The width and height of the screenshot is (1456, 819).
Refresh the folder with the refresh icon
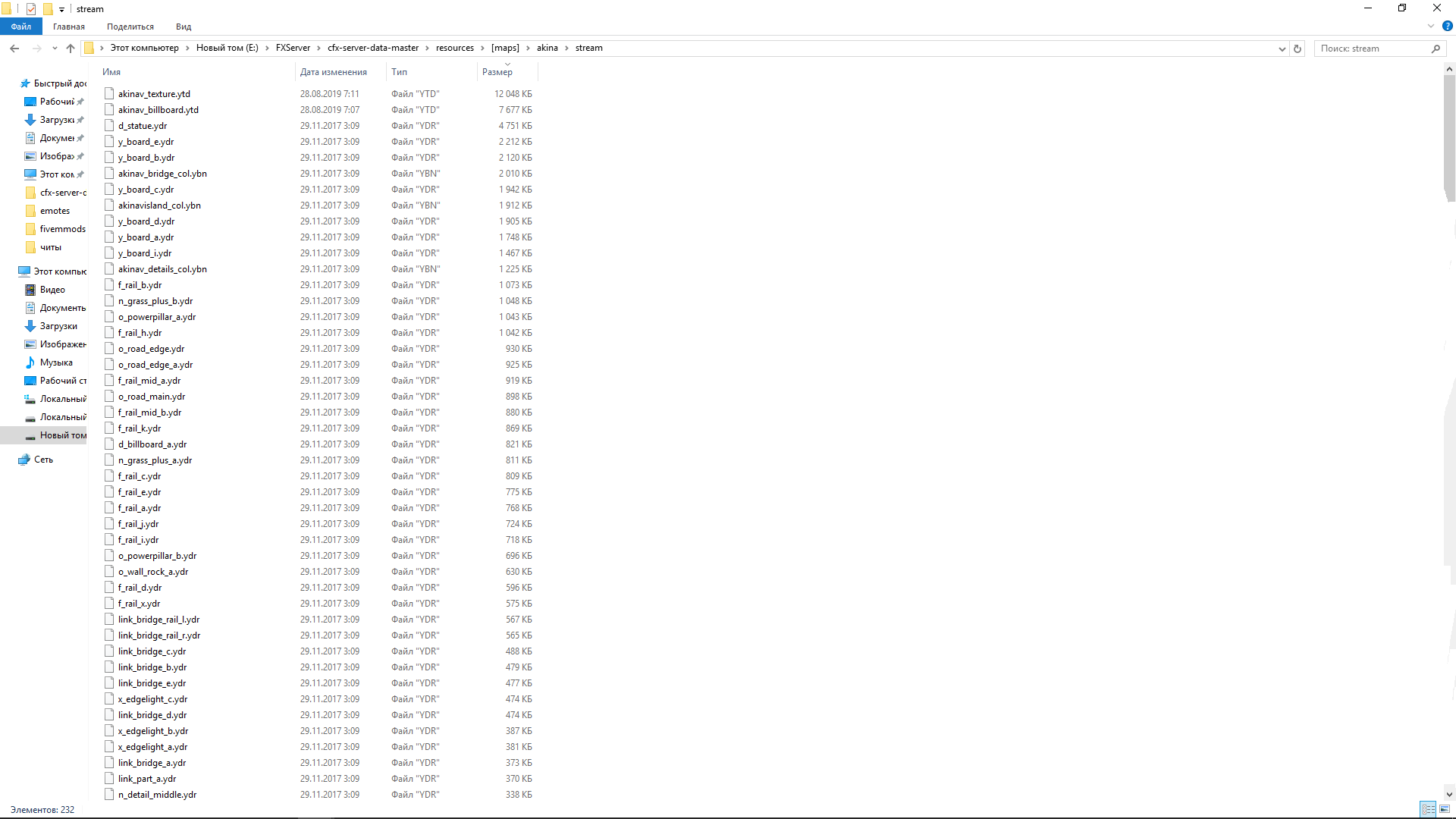(x=1297, y=48)
